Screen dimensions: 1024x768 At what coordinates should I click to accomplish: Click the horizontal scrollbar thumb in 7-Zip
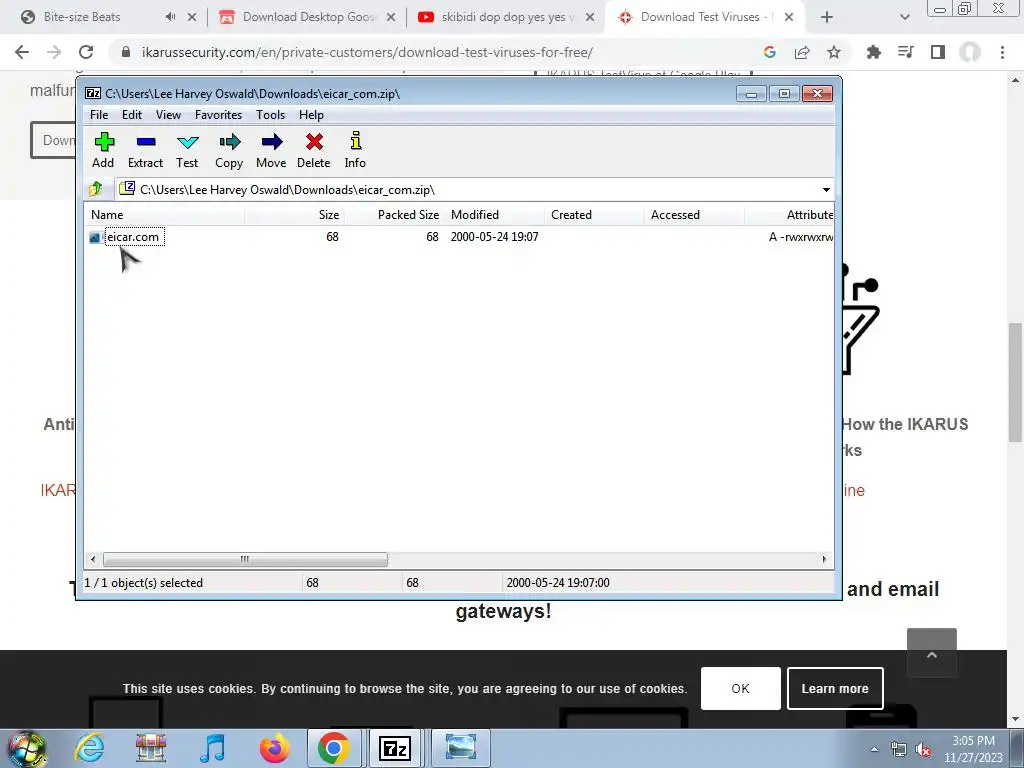(x=245, y=559)
